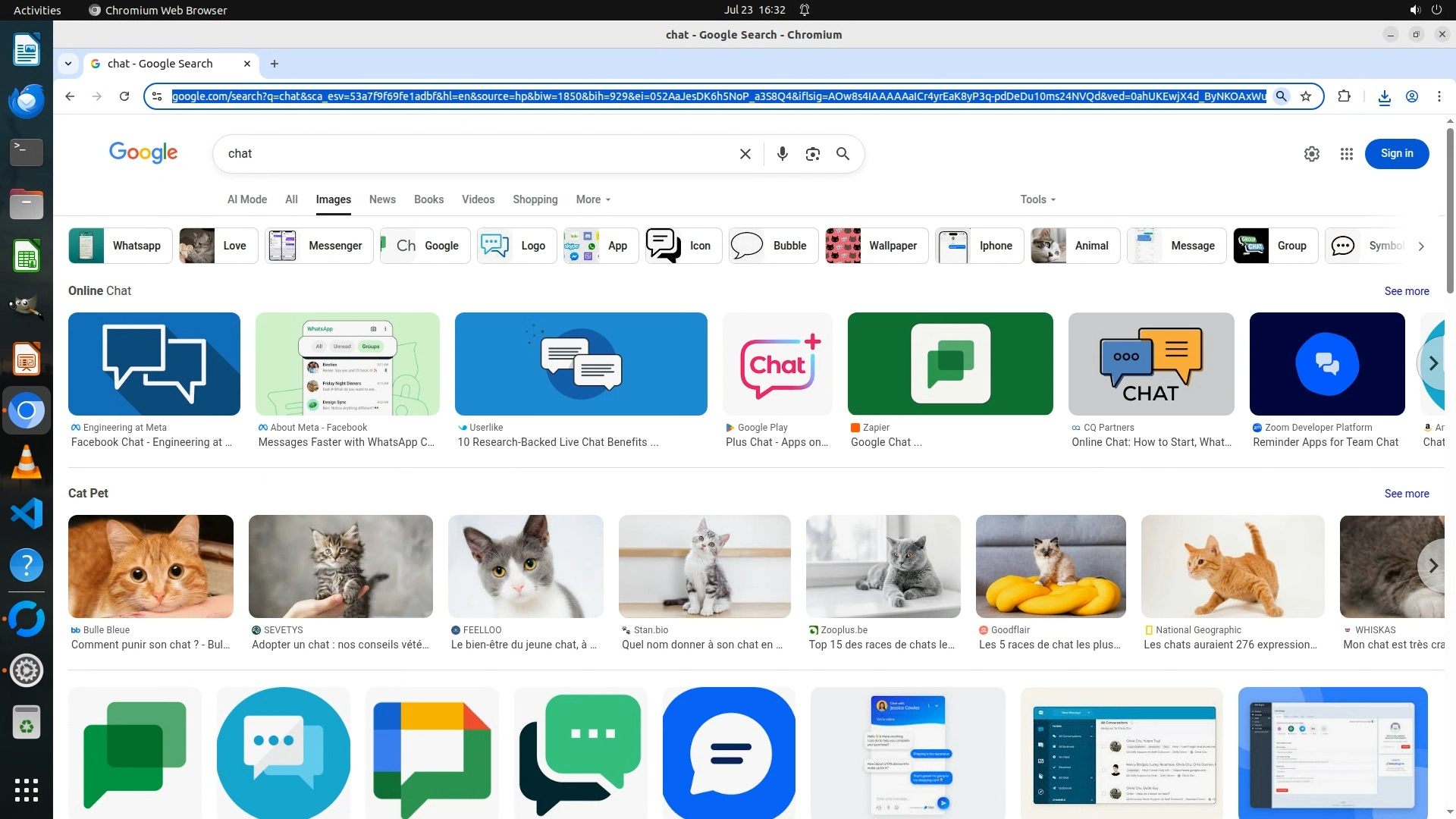This screenshot has width=1456, height=819.
Task: Bookmark this page with star icon
Action: (x=1306, y=96)
